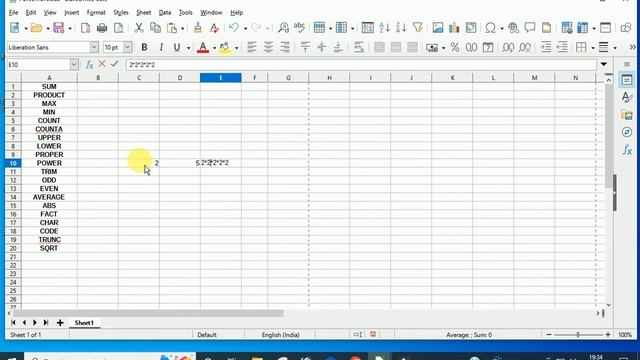The width and height of the screenshot is (640, 360).
Task: Toggle Italic formatting
Action: click(161, 47)
